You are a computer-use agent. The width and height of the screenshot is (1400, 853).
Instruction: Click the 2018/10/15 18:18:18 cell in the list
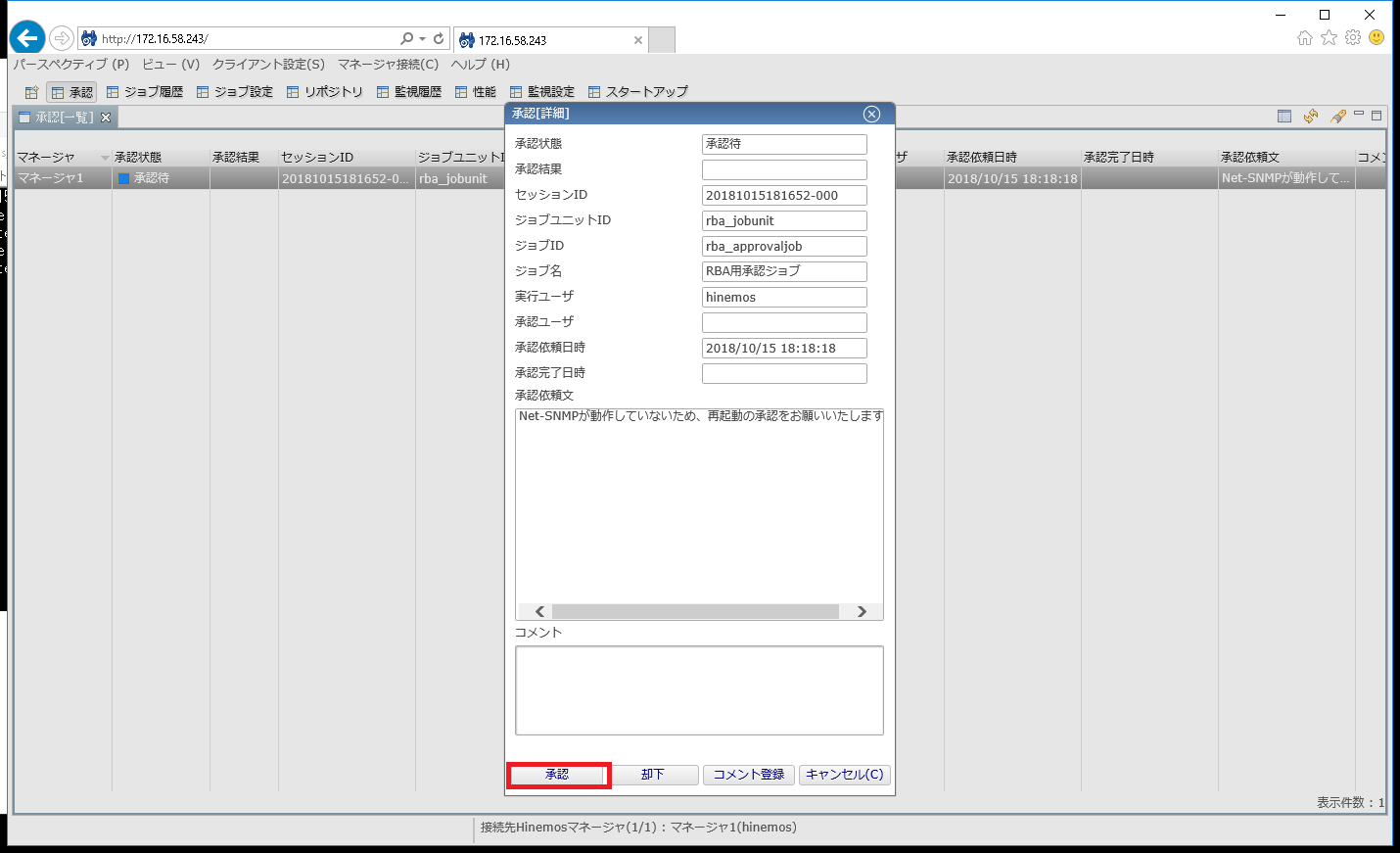click(x=1012, y=178)
